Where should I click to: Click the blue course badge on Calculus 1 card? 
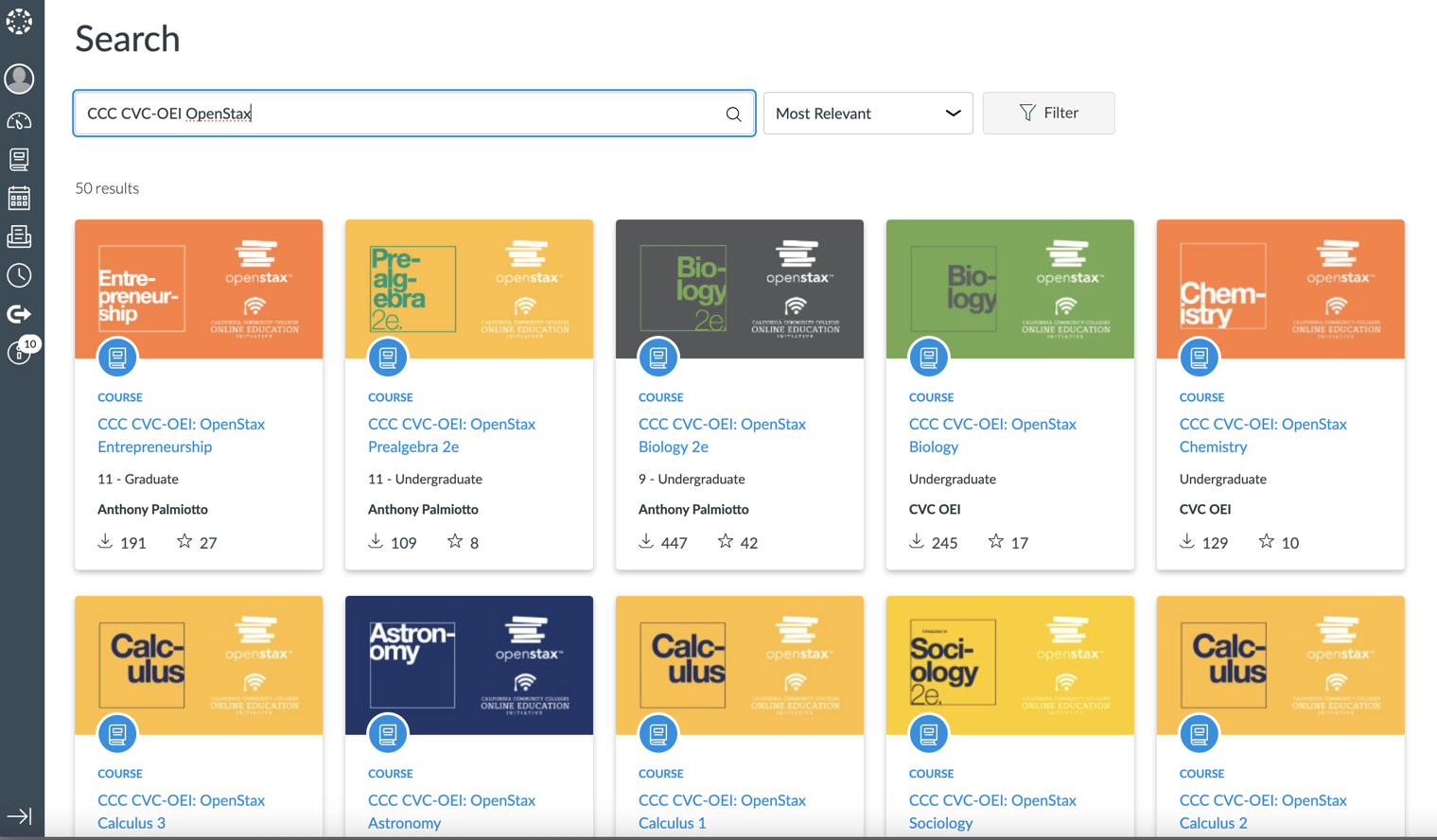(x=658, y=733)
